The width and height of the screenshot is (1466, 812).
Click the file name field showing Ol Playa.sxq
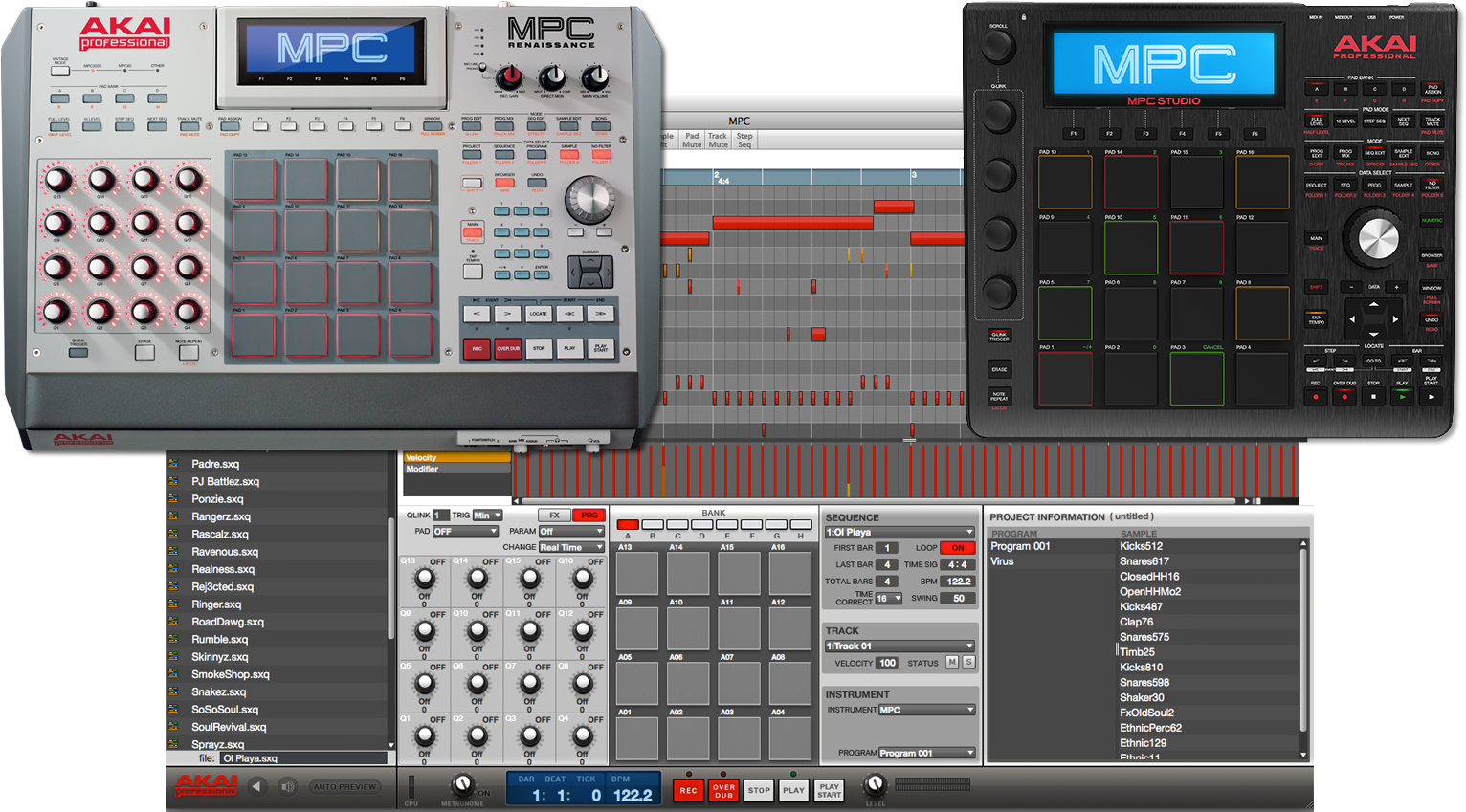click(x=303, y=758)
